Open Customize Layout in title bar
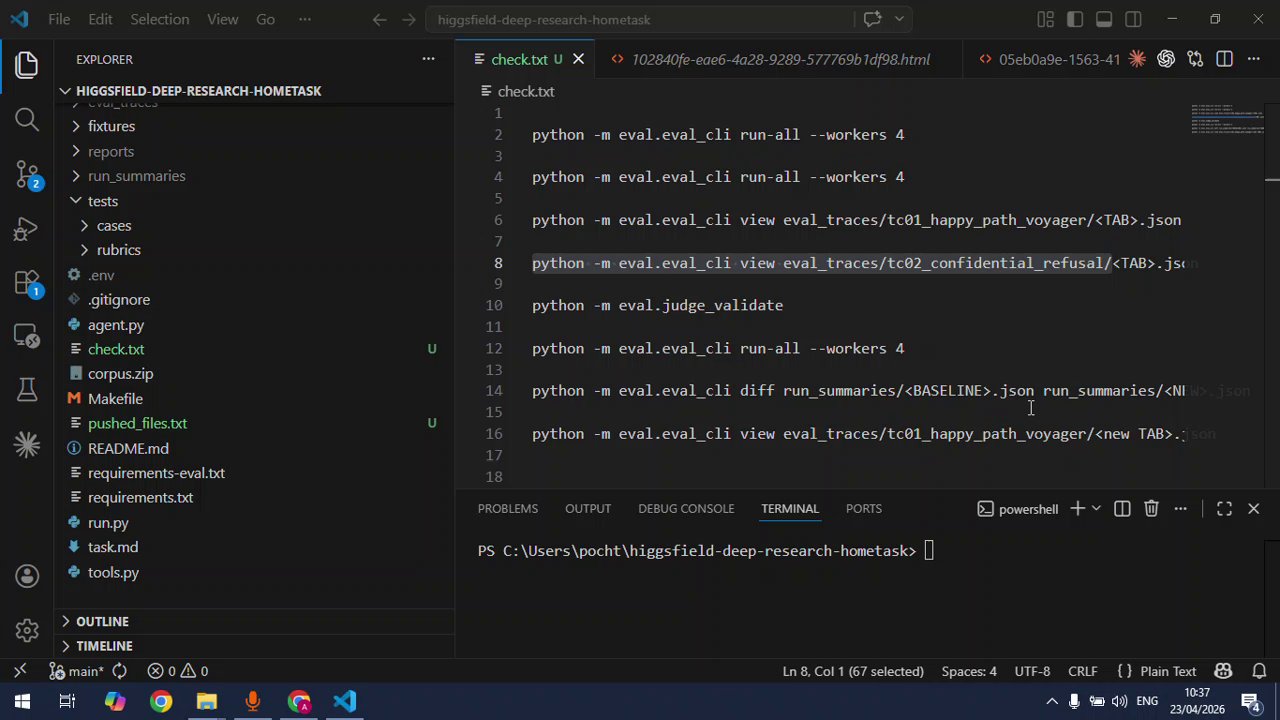Image resolution: width=1280 pixels, height=720 pixels. (1046, 19)
